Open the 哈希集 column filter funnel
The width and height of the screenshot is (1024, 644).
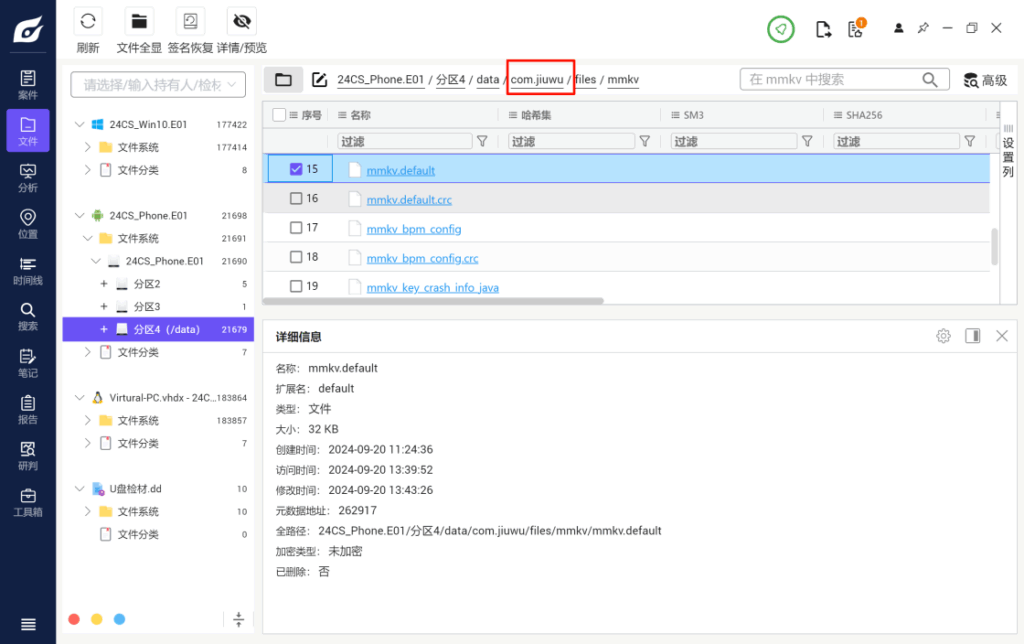pos(644,141)
